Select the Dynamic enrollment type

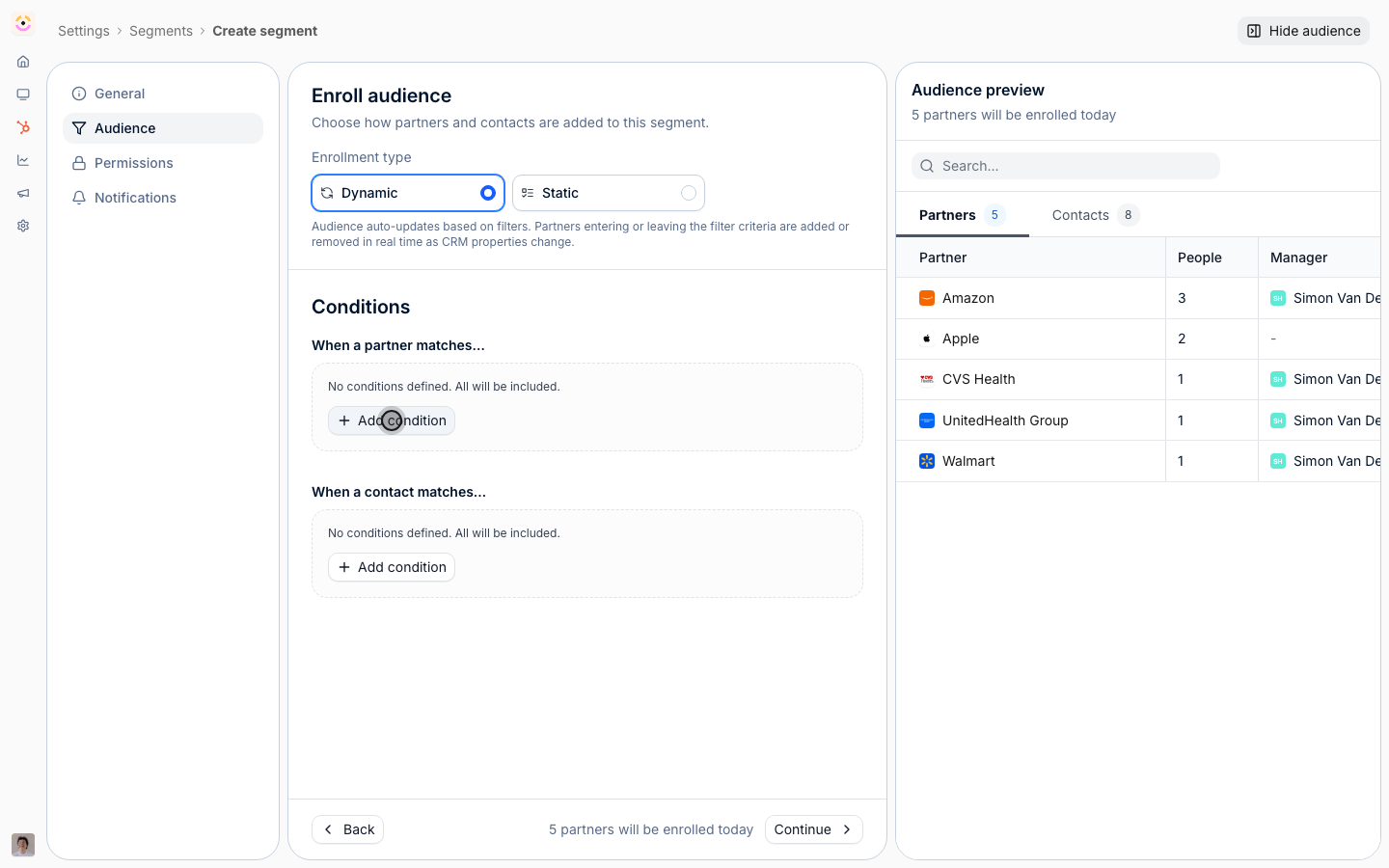[x=408, y=193]
